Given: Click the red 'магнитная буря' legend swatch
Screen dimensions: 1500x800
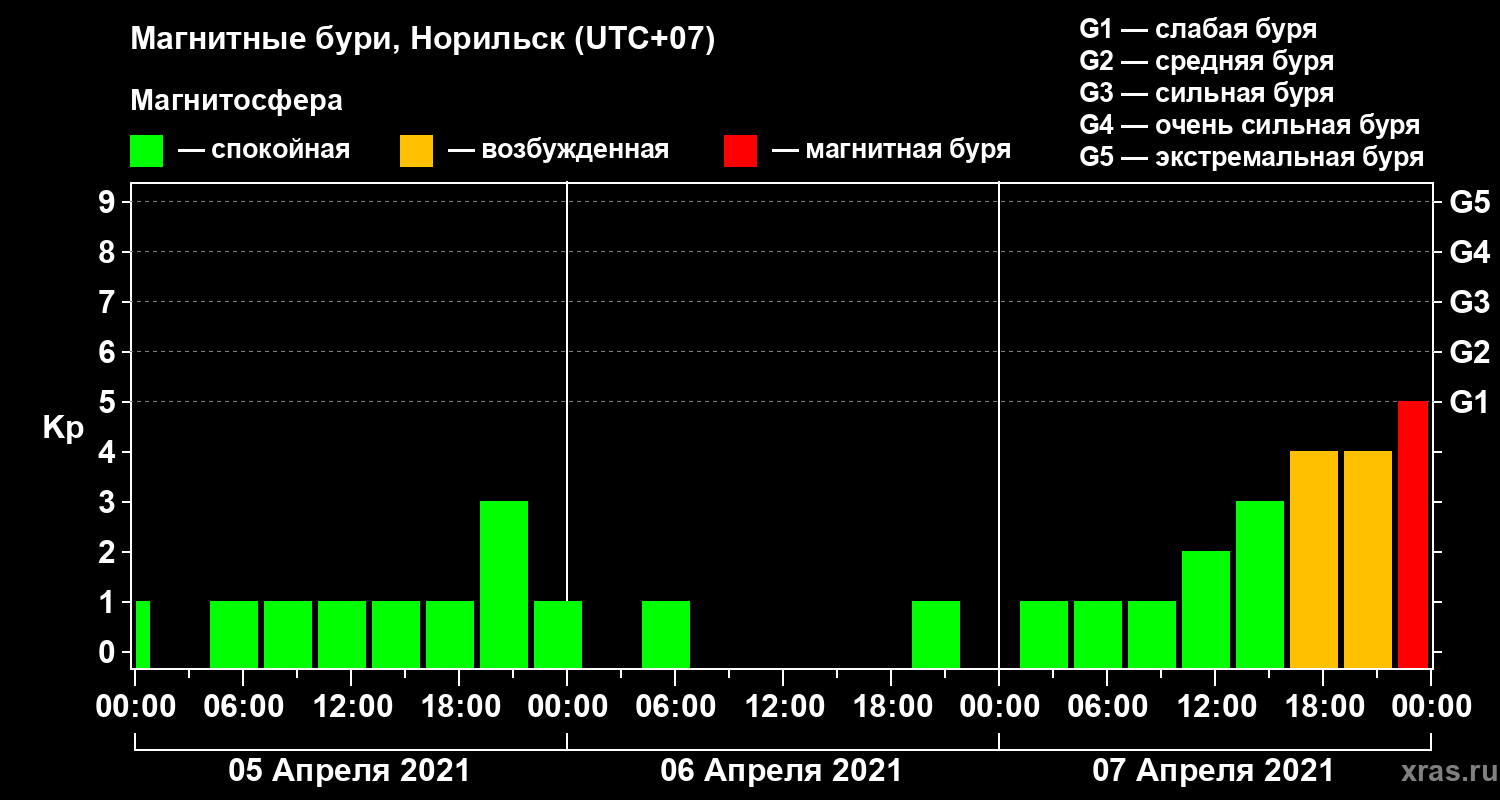Looking at the screenshot, I should coord(740,151).
